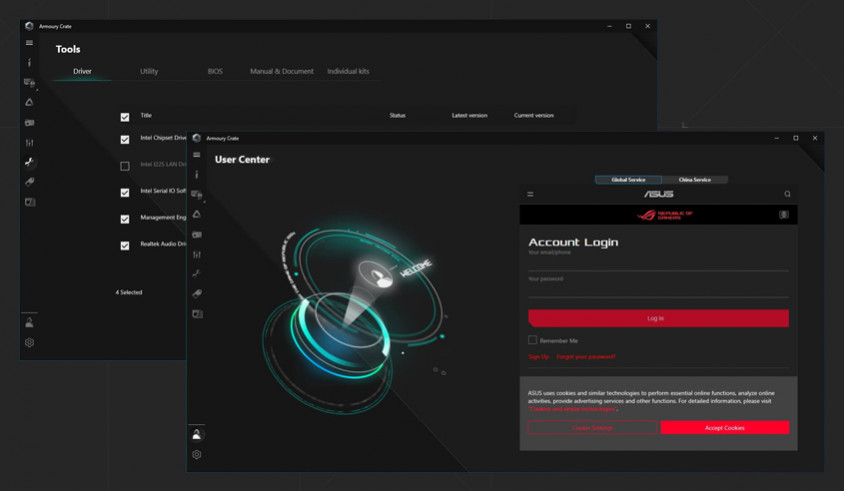Uncheck the Intel Chipset Driver checkbox
Screen dimensions: 844x491
click(125, 140)
